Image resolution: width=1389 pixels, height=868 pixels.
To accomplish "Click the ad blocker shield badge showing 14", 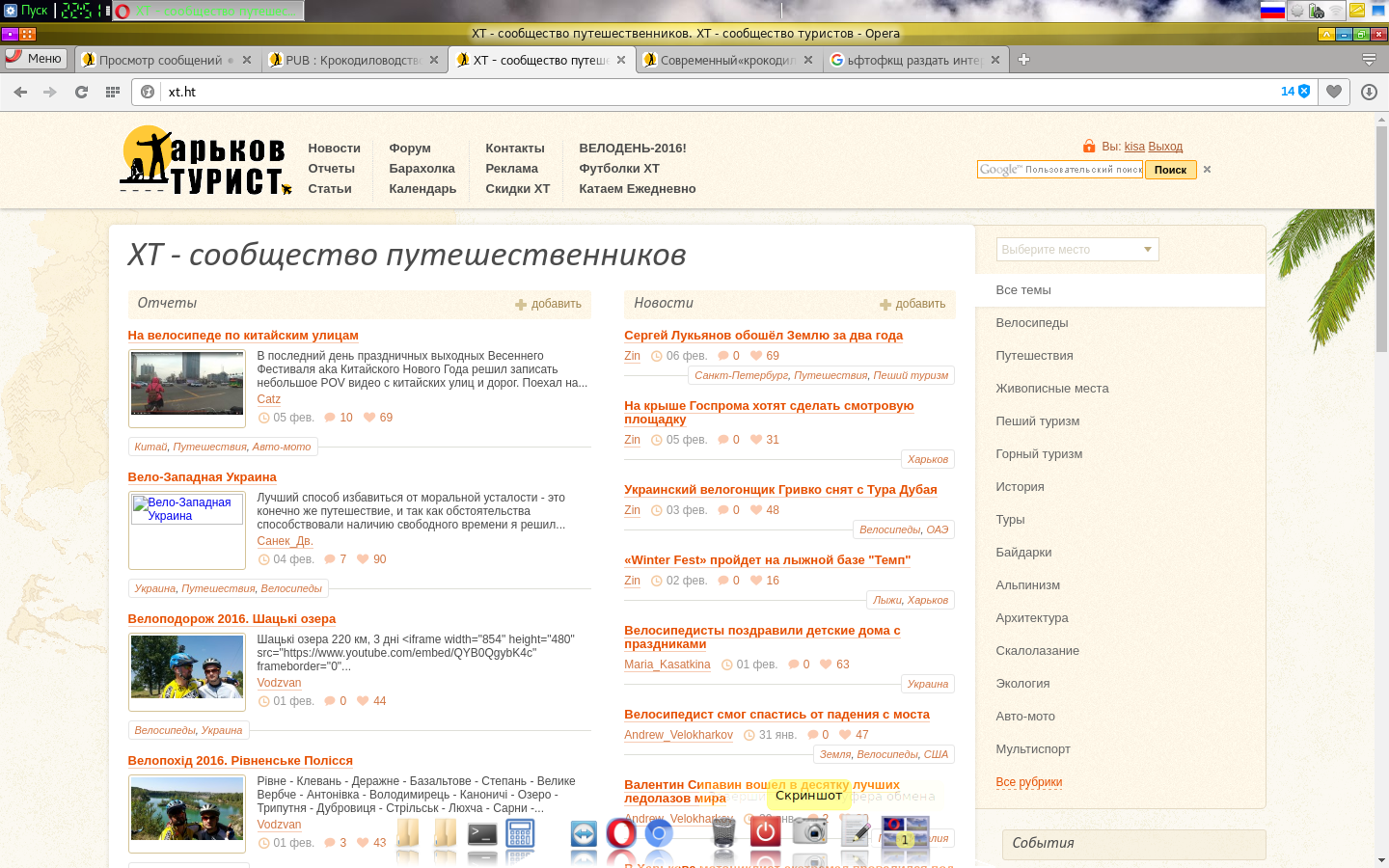I will 1295,92.
